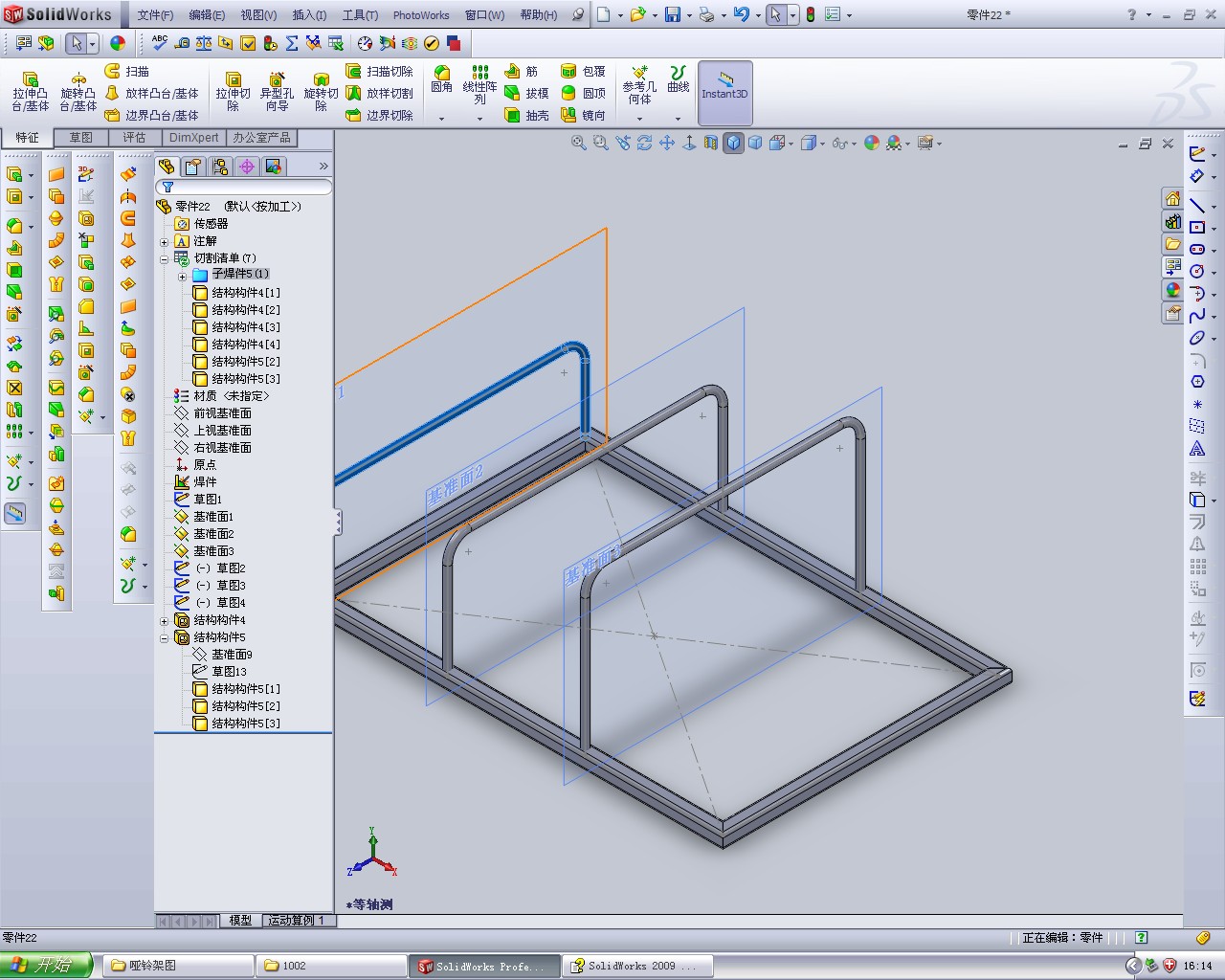Expand the 子焊件5(1) folder node
Screen dimensions: 1225x980
[x=182, y=276]
